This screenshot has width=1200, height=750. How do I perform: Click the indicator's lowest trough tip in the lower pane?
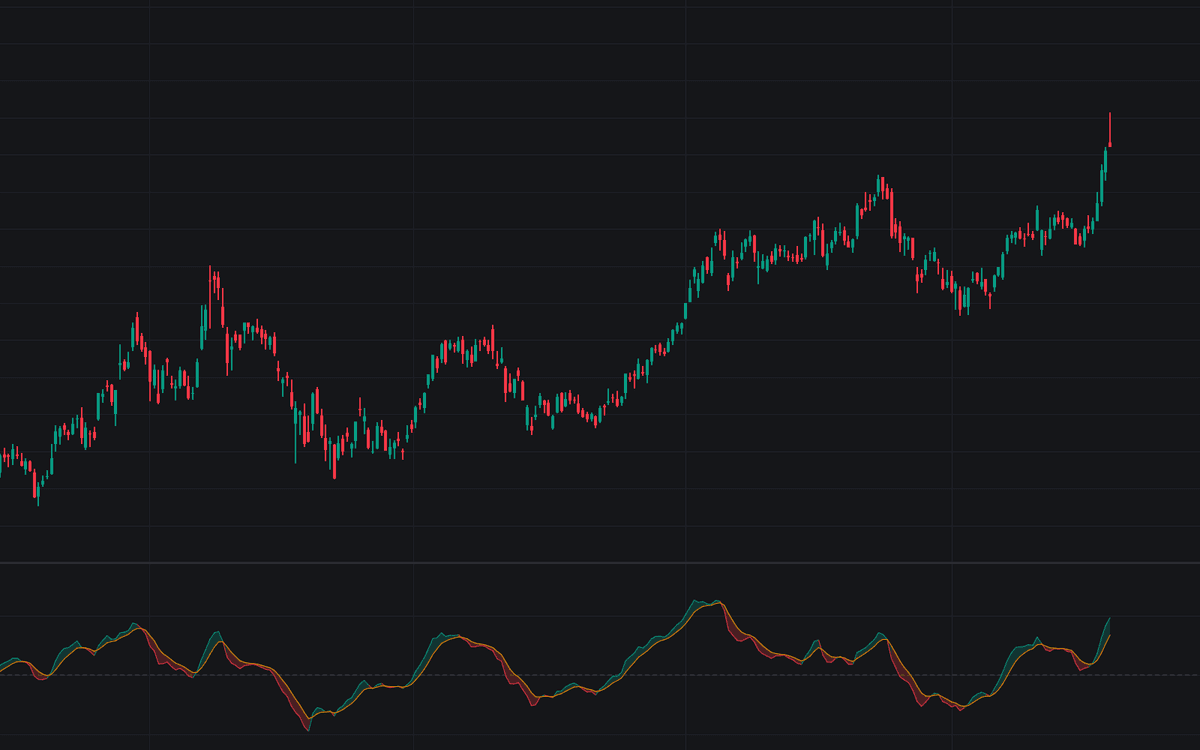coord(307,730)
